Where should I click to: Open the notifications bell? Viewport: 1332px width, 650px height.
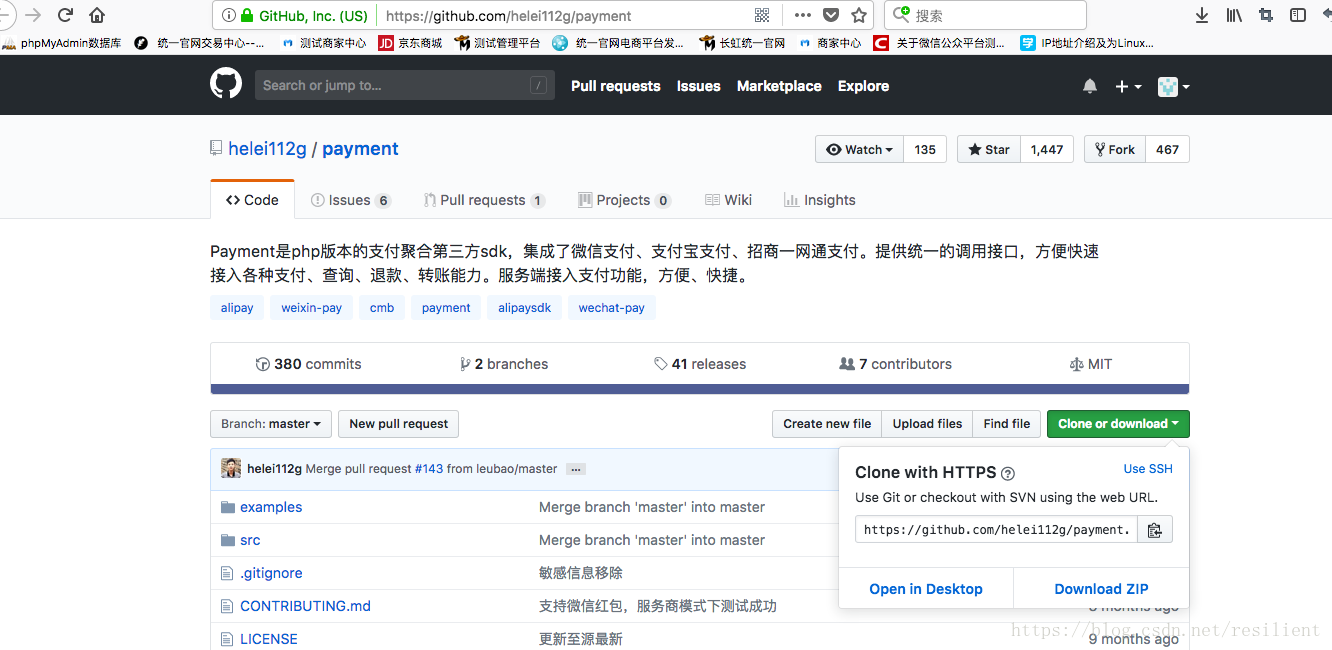point(1090,87)
